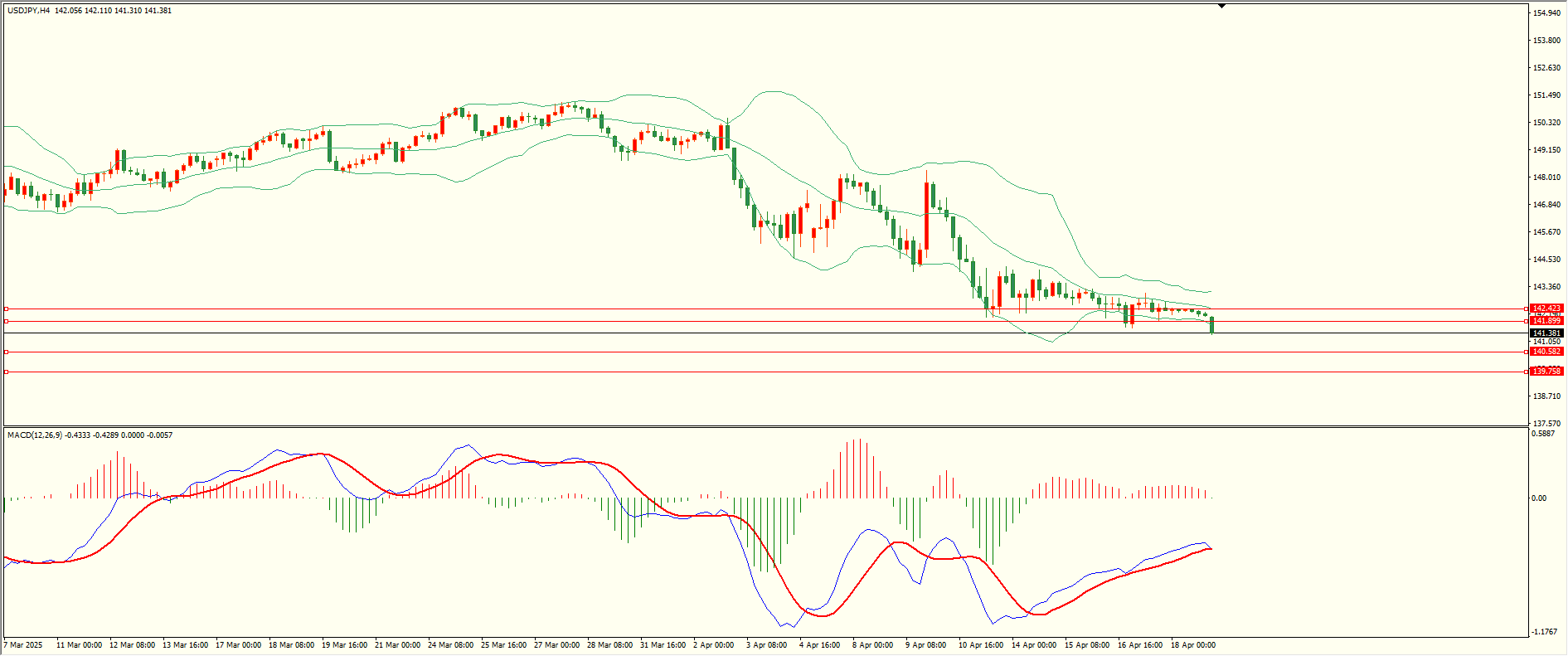Click the 144.530 price scale value
This screenshot has height=656, width=1568.
coord(1546,260)
